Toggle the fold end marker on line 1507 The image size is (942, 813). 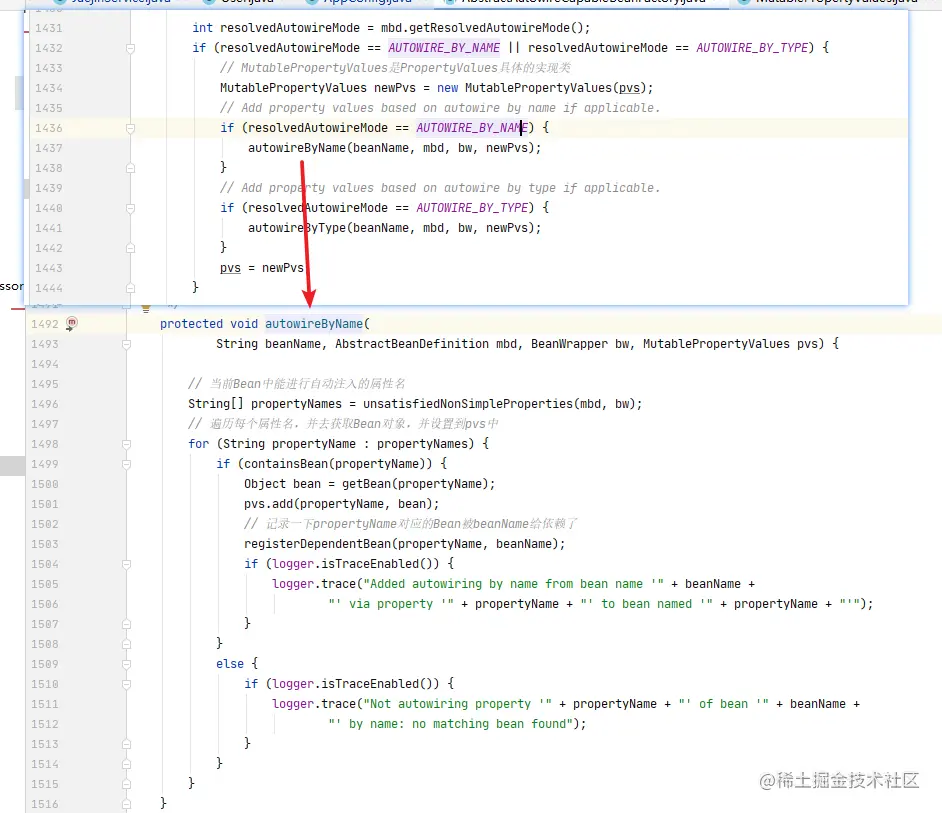(126, 624)
